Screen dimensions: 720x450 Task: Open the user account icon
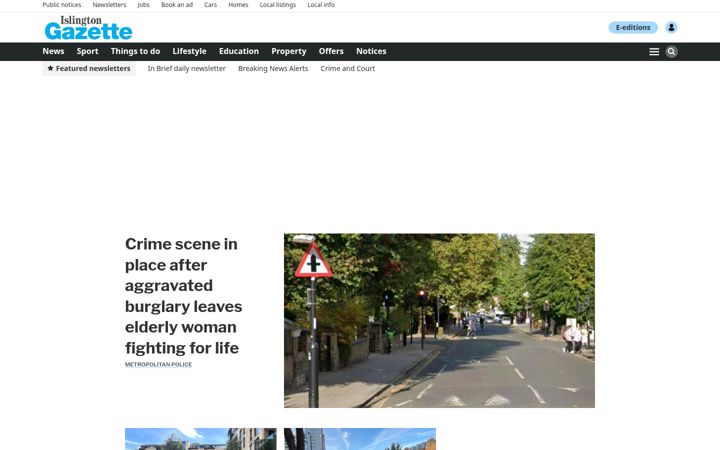coord(671,28)
